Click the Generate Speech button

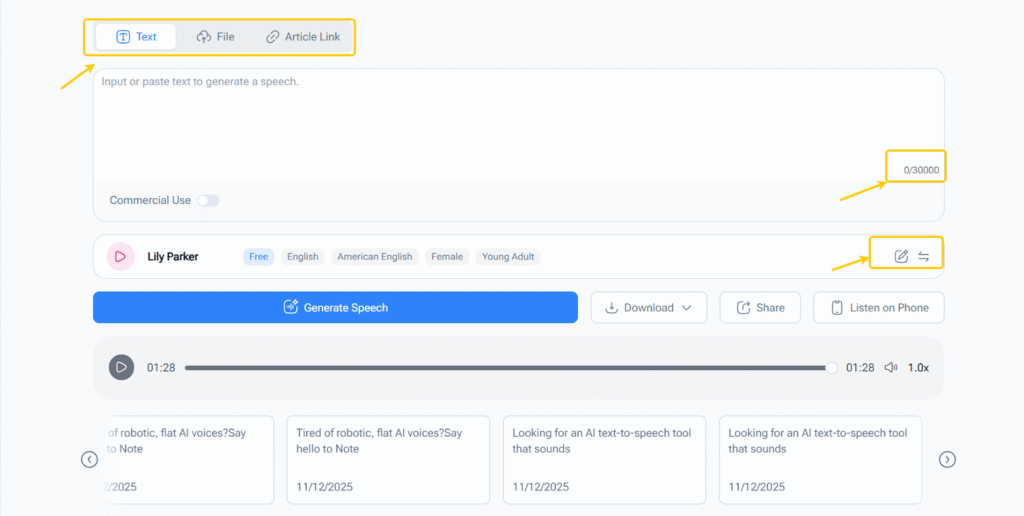click(335, 308)
